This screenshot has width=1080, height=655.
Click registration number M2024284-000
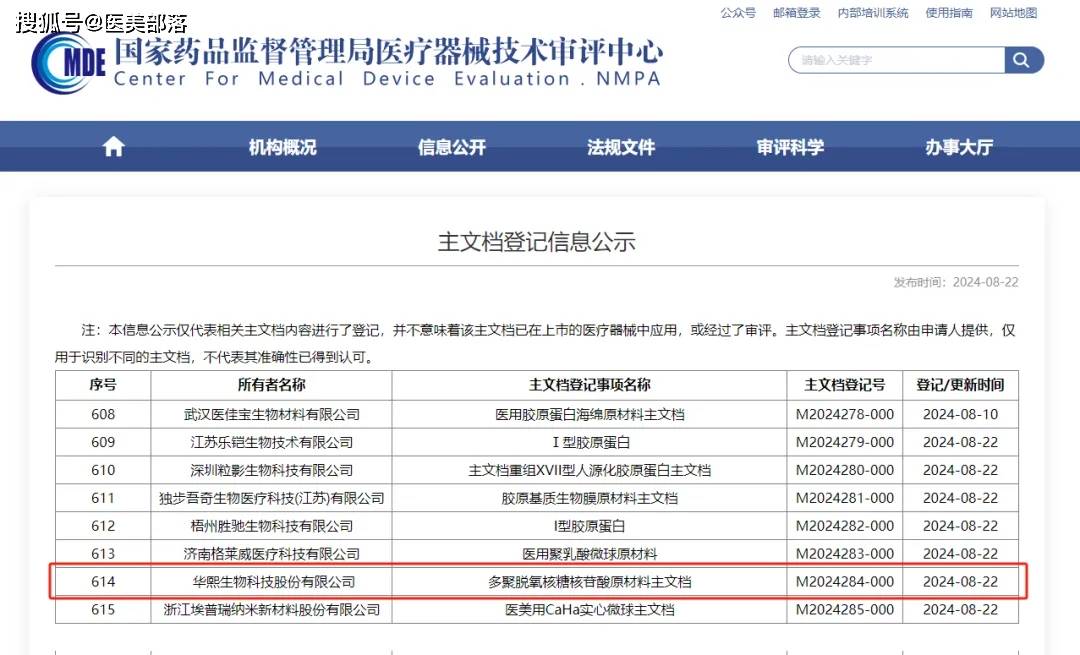coord(845,582)
